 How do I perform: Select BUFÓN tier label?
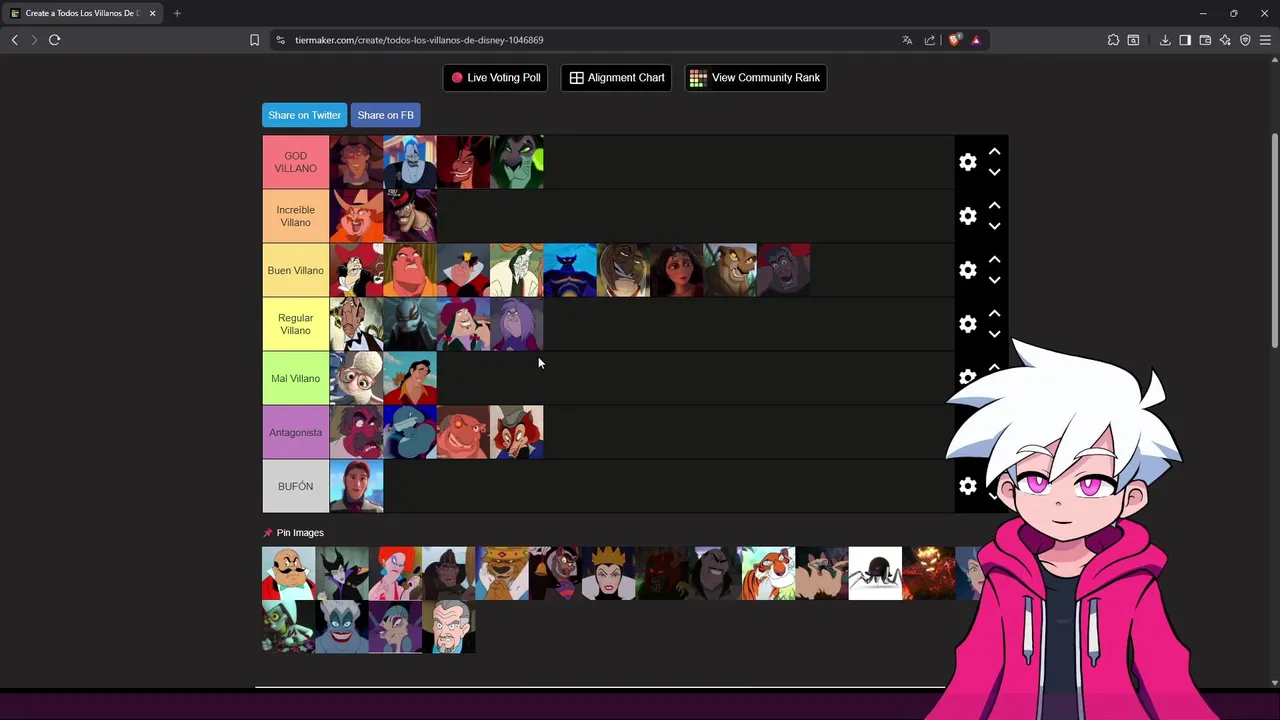pyautogui.click(x=295, y=486)
